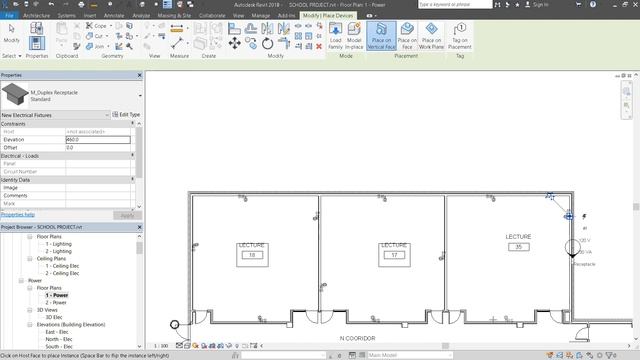This screenshot has width=640, height=360.
Task: Collapse the Constraints section
Action: click(132, 123)
